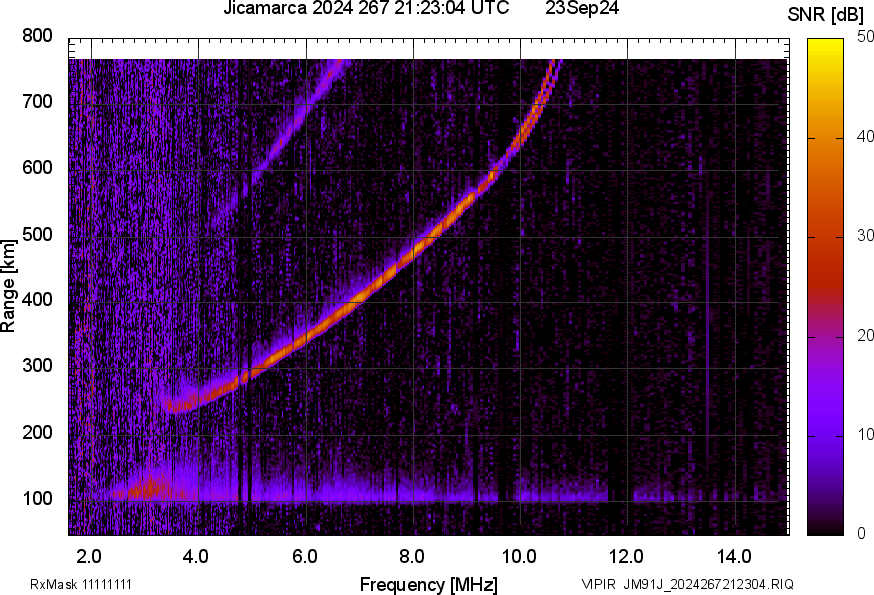Click the date label '23Sep24'
The image size is (874, 595).
click(582, 8)
